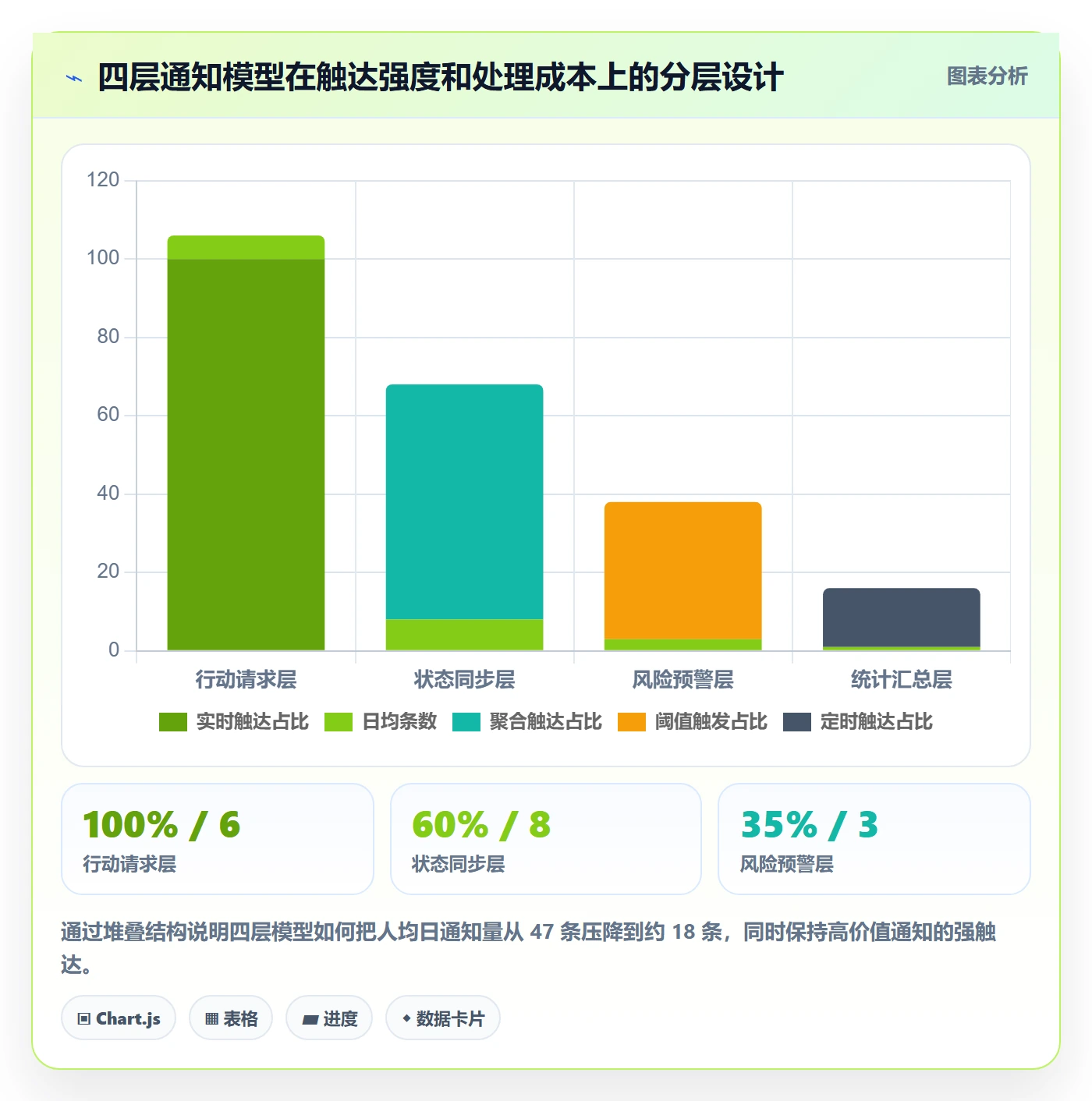Image resolution: width=1092 pixels, height=1101 pixels.
Task: Hide the 阈值触发占比 dataset via its legend label
Action: point(711,722)
